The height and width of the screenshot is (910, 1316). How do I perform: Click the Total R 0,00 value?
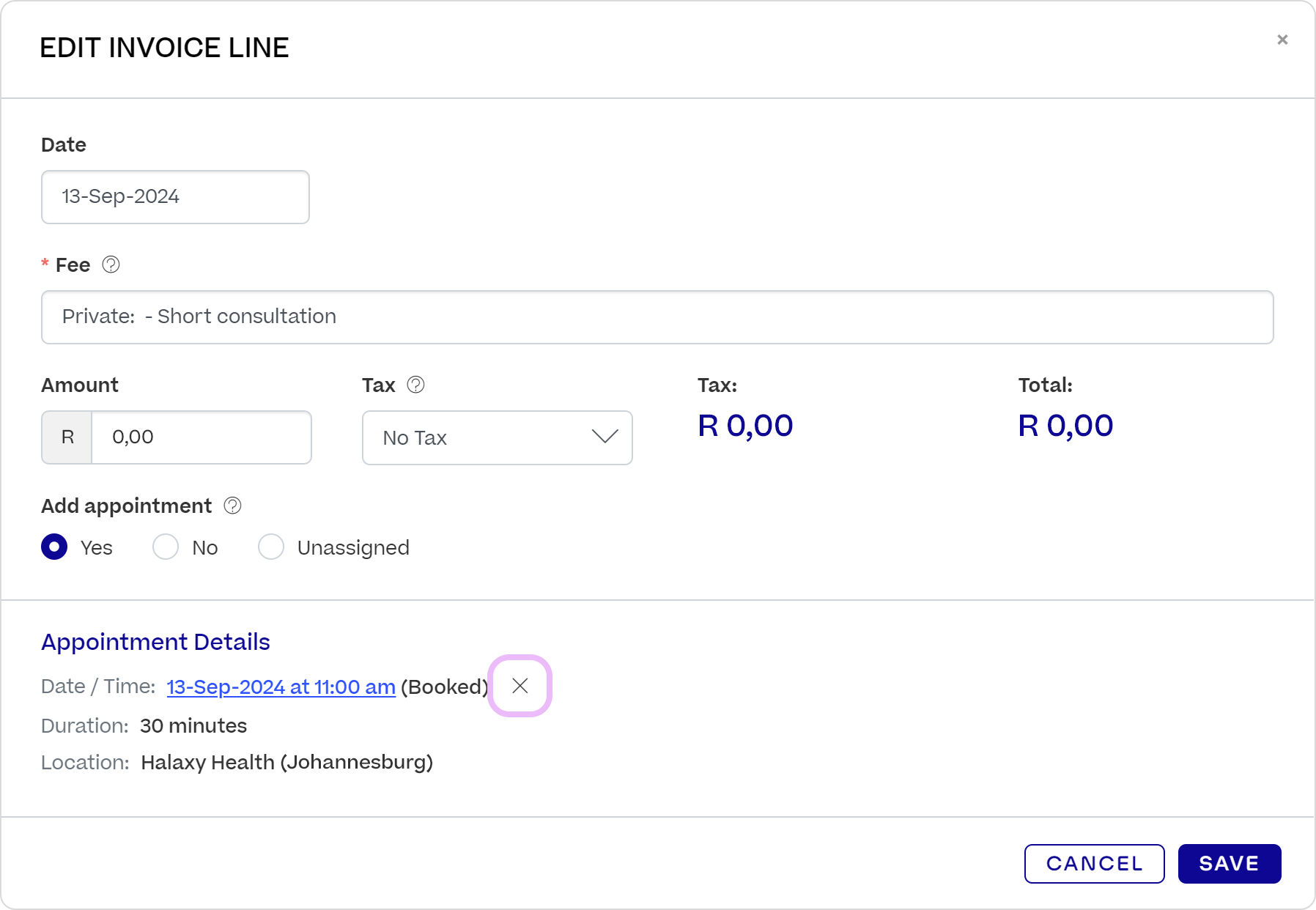[1065, 426]
